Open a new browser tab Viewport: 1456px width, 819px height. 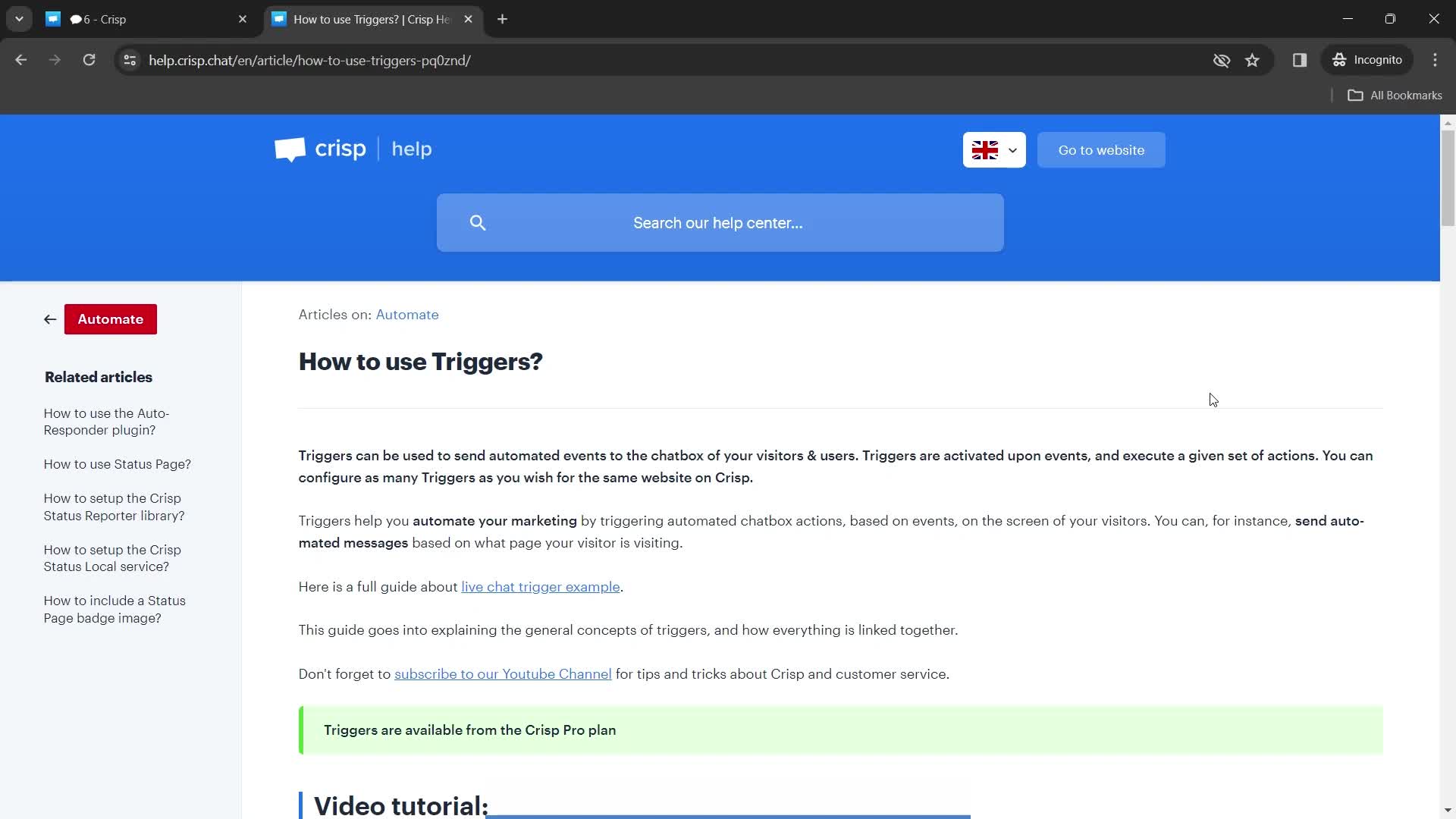tap(502, 20)
